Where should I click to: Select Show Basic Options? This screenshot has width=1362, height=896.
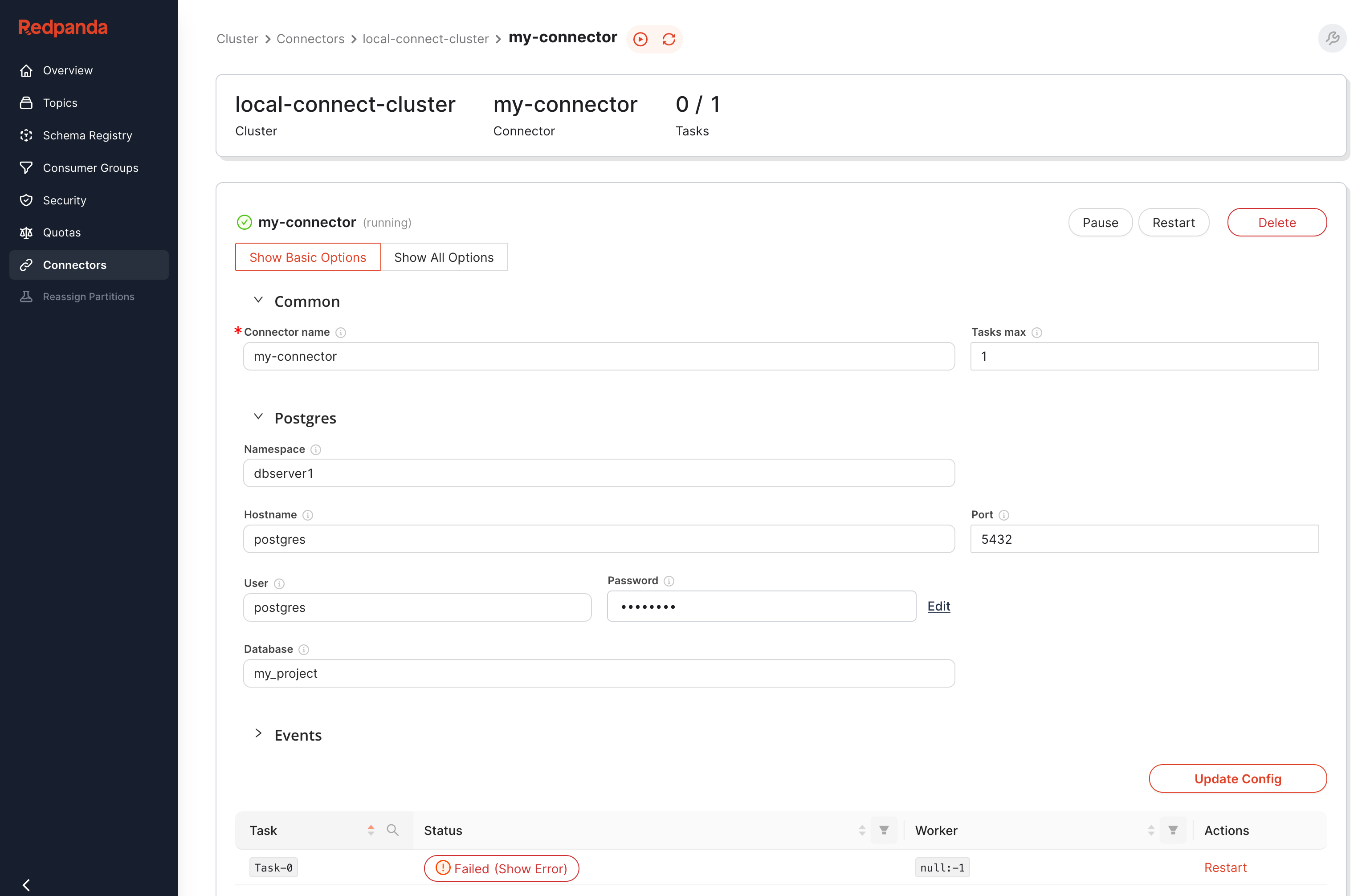coord(308,257)
